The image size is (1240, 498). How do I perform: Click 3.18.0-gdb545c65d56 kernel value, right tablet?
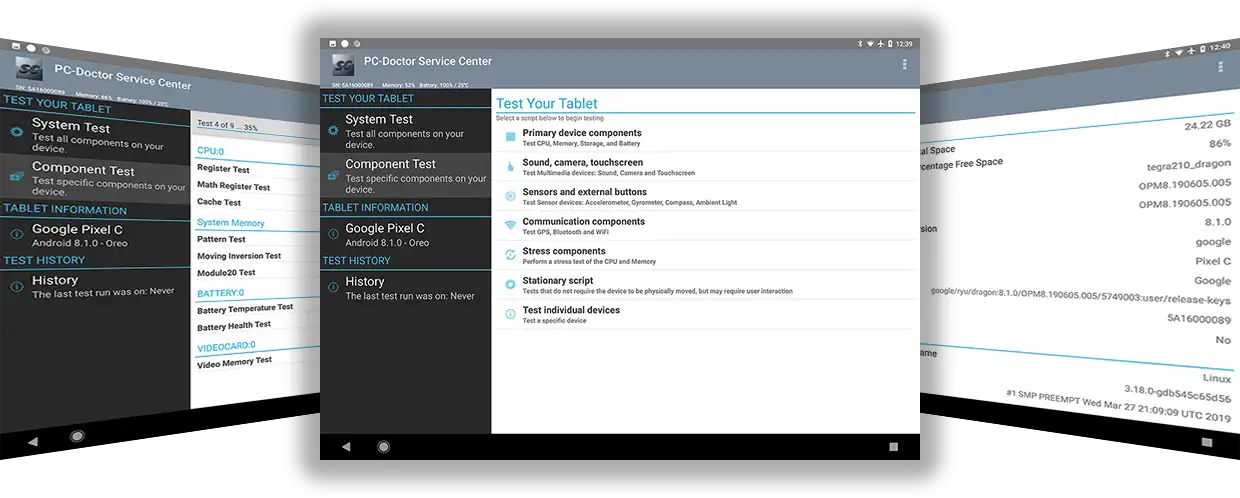[x=1180, y=396]
